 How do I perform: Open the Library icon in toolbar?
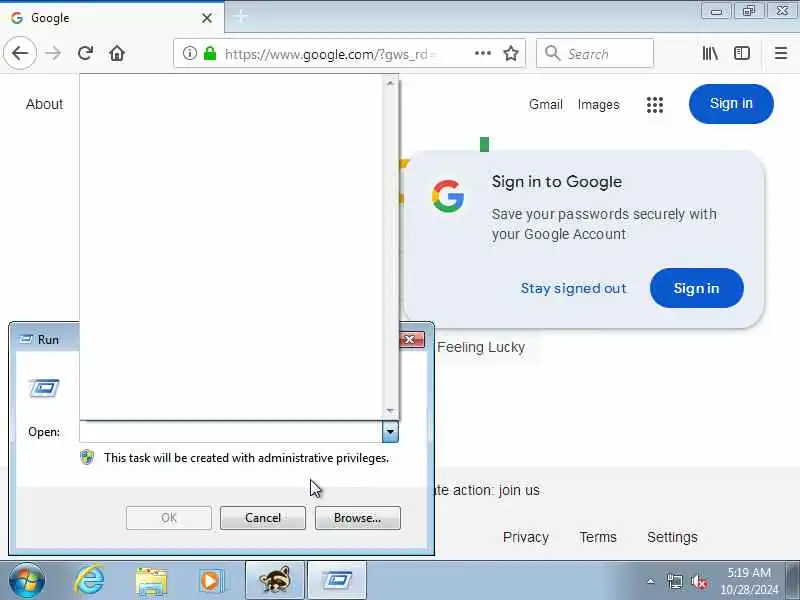pyautogui.click(x=710, y=53)
